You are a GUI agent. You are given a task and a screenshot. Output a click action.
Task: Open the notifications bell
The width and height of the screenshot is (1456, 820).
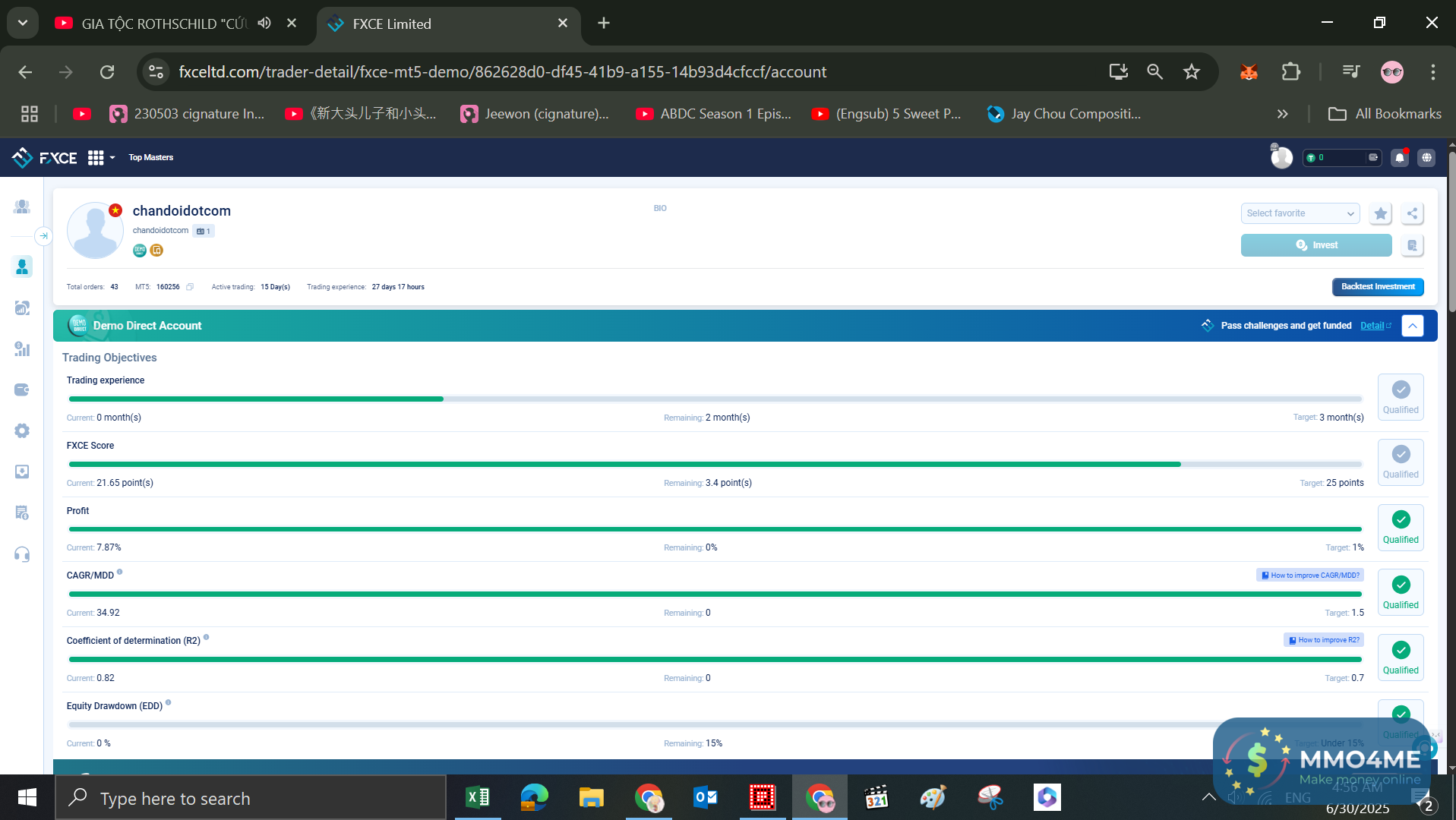(x=1400, y=157)
